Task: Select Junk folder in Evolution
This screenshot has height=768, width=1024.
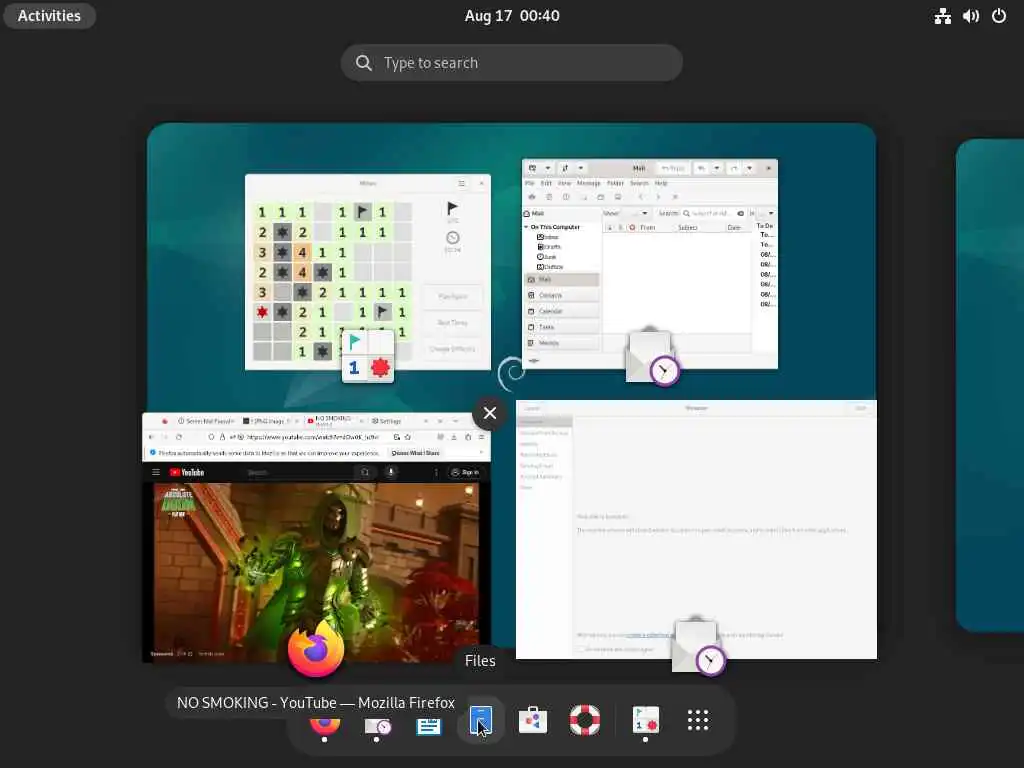Action: coord(547,257)
